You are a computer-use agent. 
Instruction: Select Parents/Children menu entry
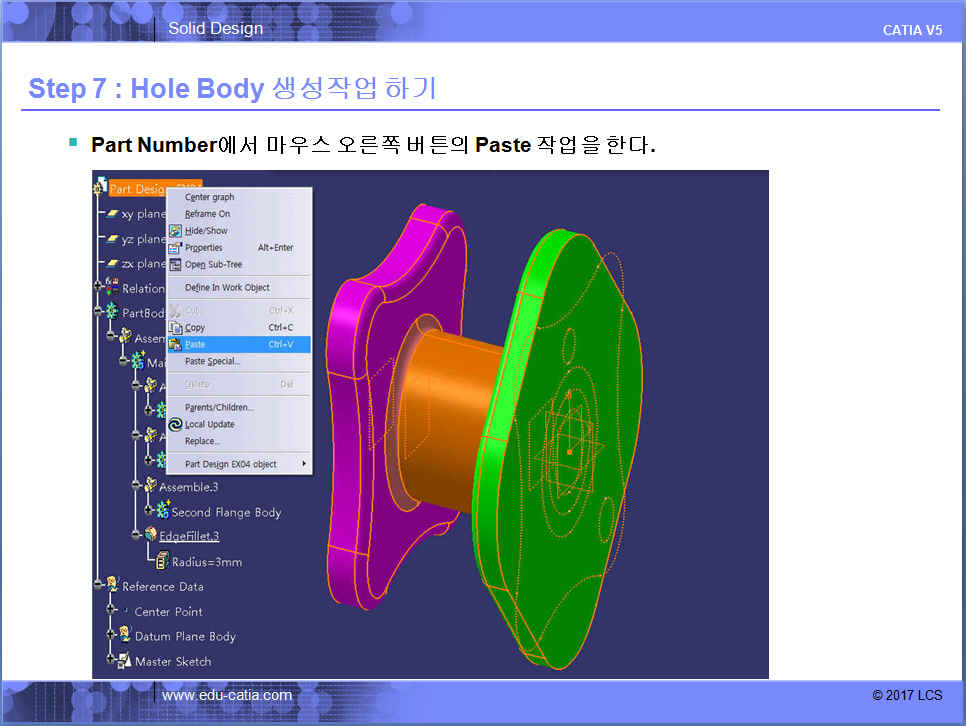click(219, 407)
